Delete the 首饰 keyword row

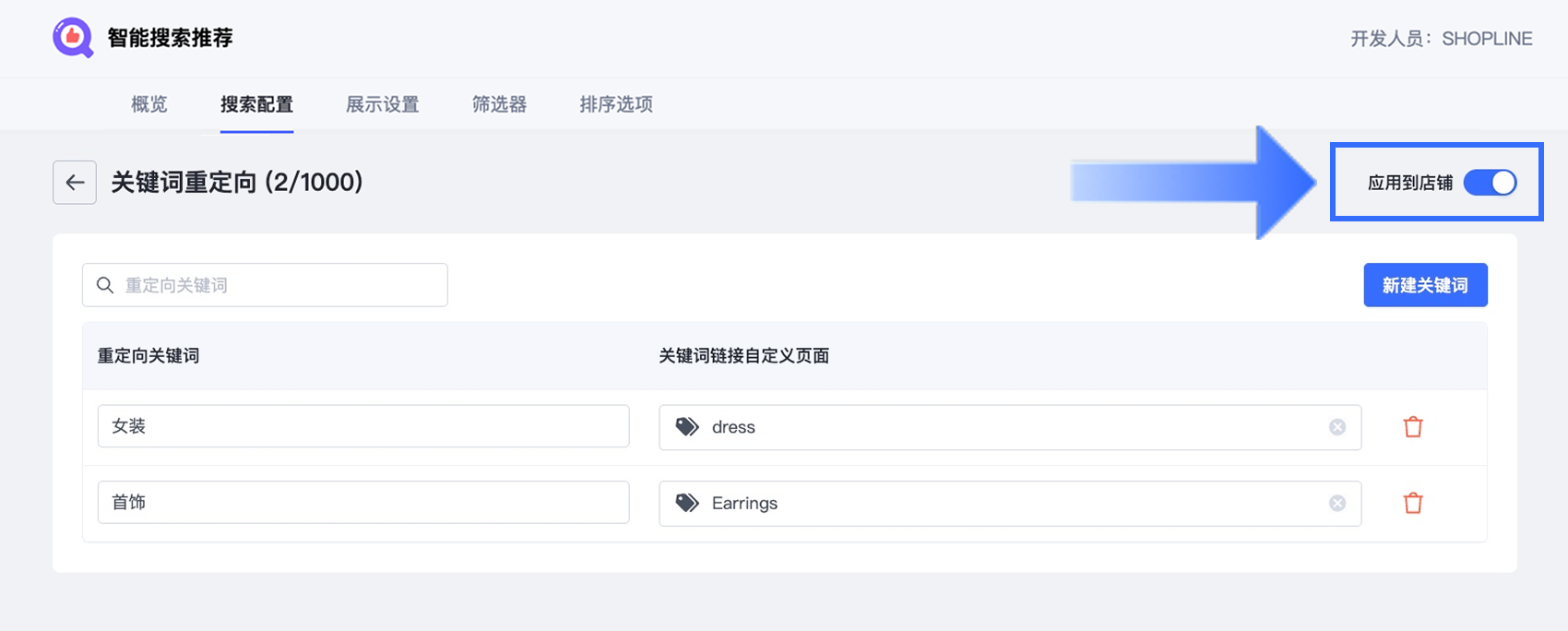[1413, 503]
